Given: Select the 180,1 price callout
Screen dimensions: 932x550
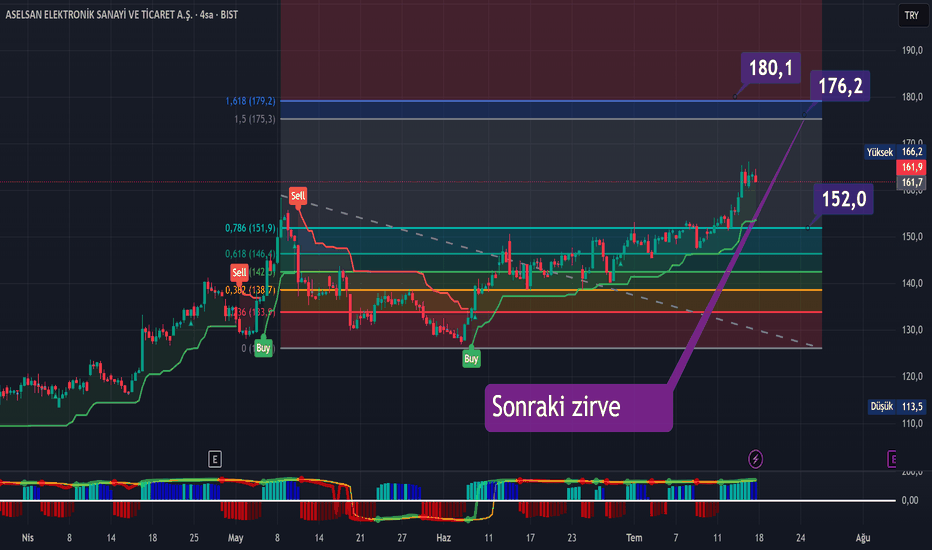Looking at the screenshot, I should (771, 68).
